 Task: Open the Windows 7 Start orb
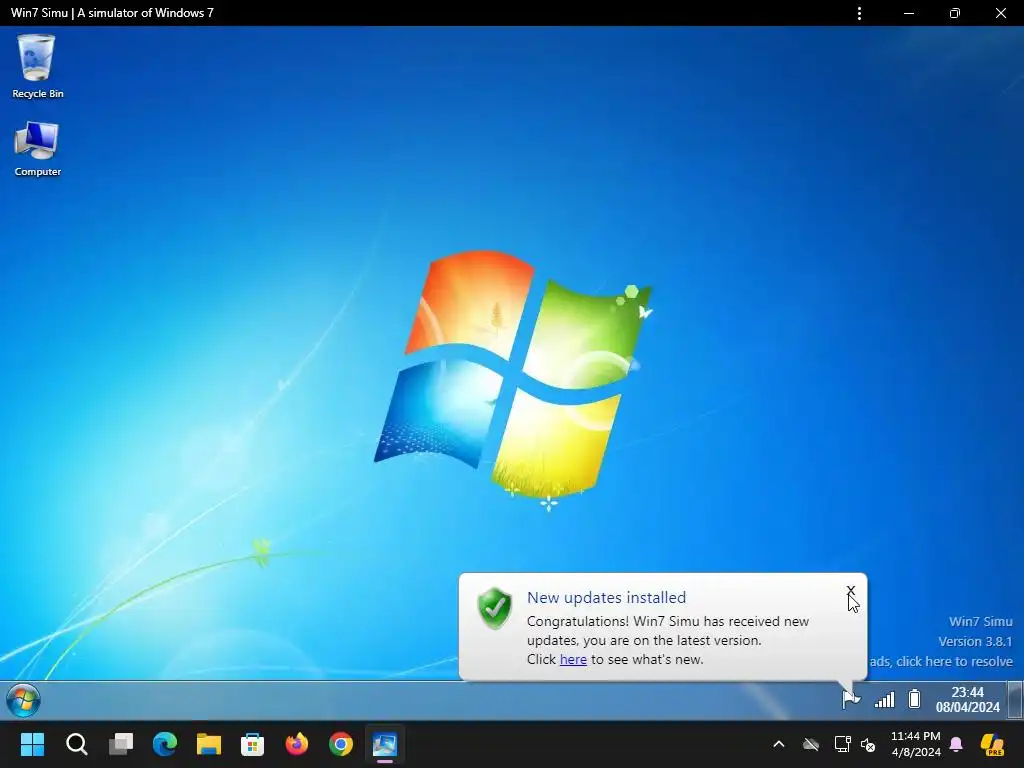click(24, 700)
